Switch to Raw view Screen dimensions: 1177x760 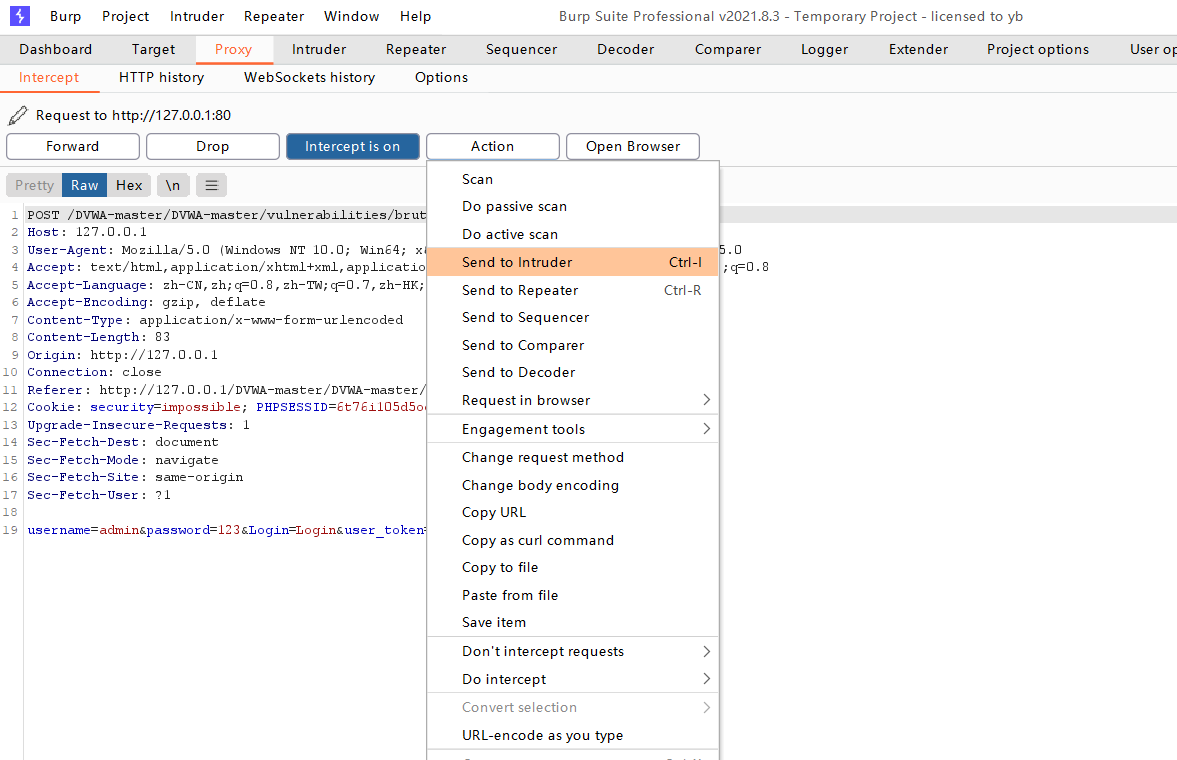85,185
